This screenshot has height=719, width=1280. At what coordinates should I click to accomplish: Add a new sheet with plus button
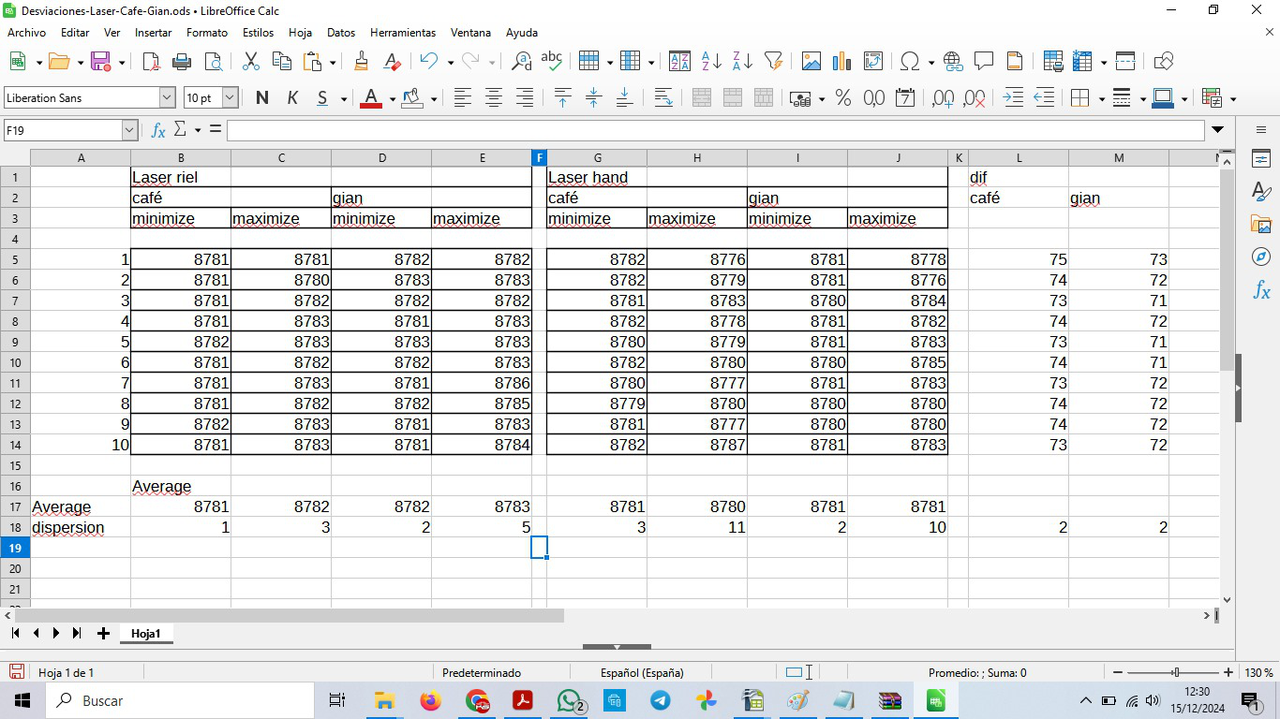pos(103,633)
